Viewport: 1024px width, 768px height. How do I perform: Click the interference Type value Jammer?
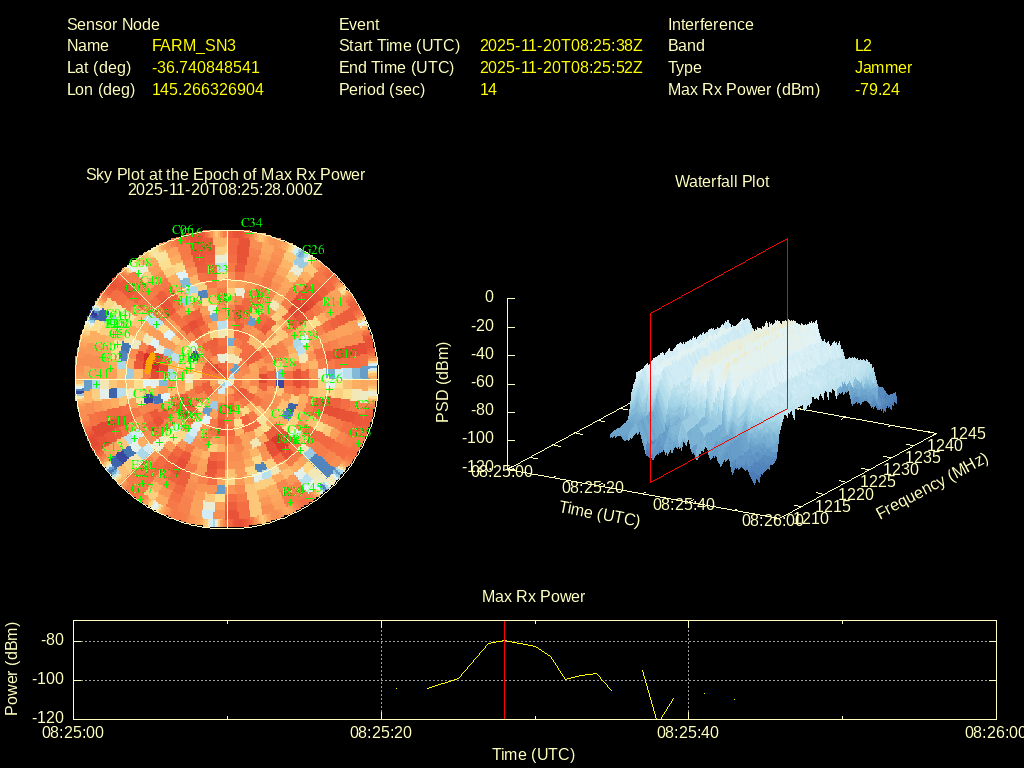pyautogui.click(x=883, y=67)
